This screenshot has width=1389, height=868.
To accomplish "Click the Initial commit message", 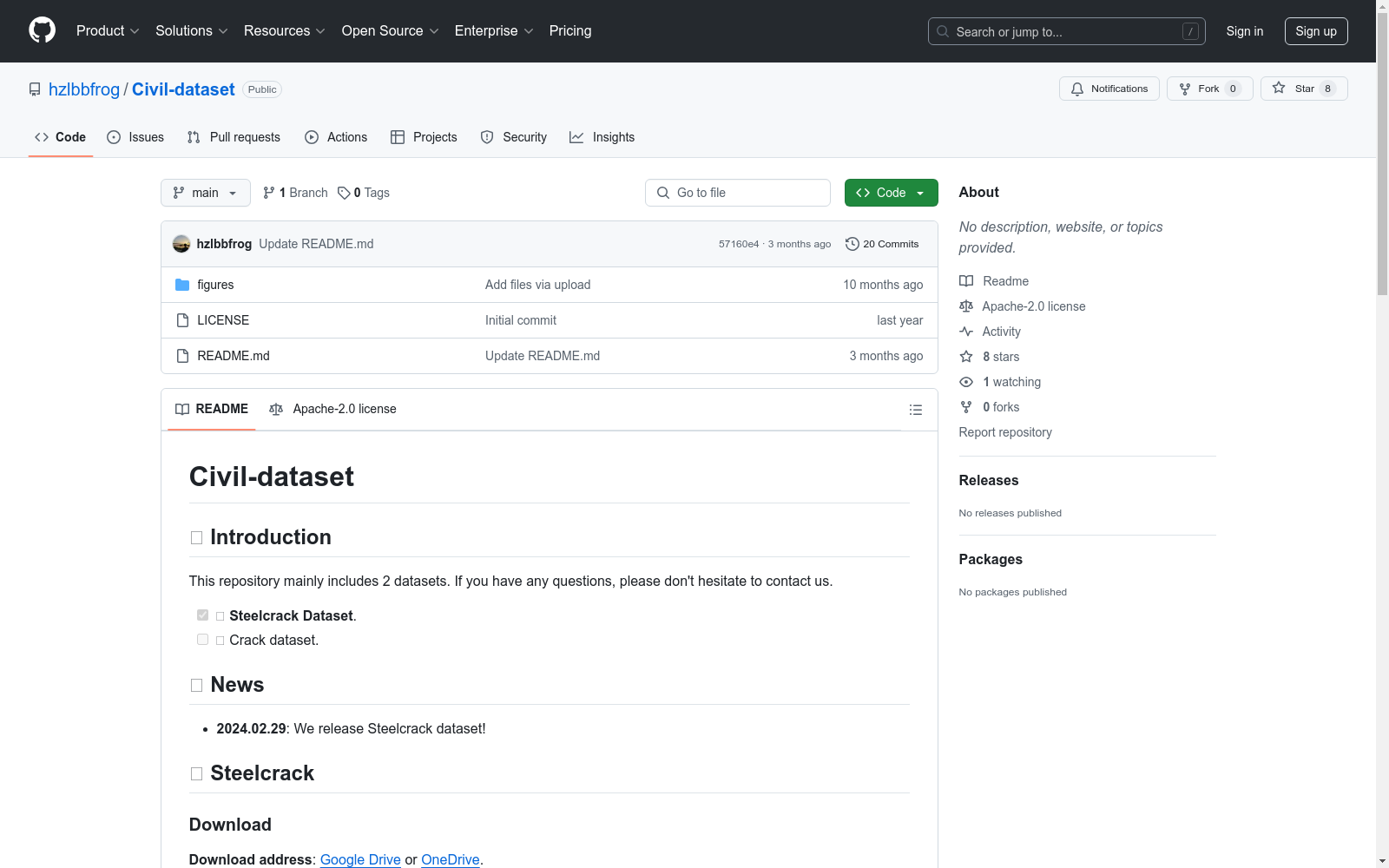I will (x=521, y=320).
